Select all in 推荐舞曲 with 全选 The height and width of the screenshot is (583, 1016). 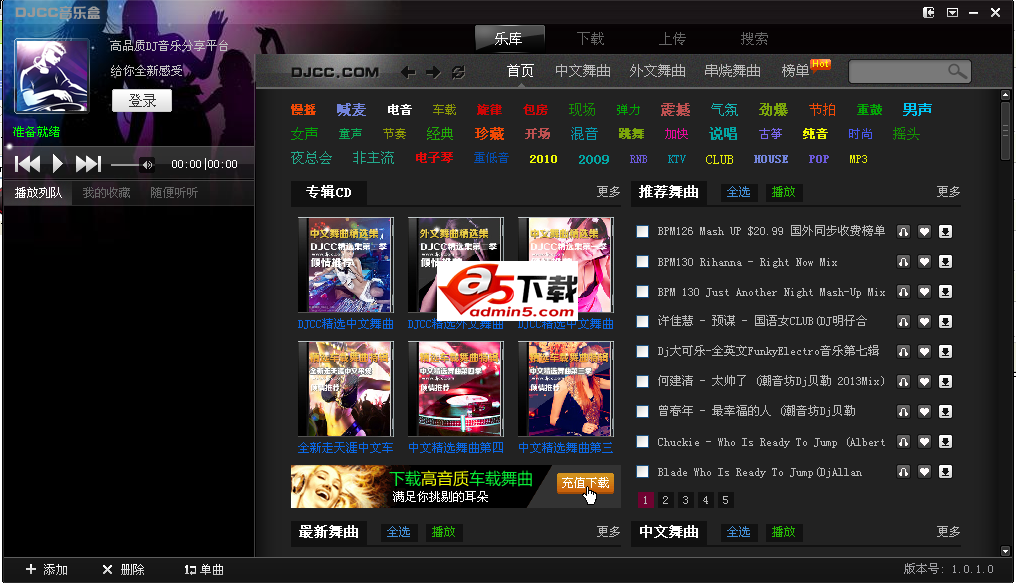738,192
